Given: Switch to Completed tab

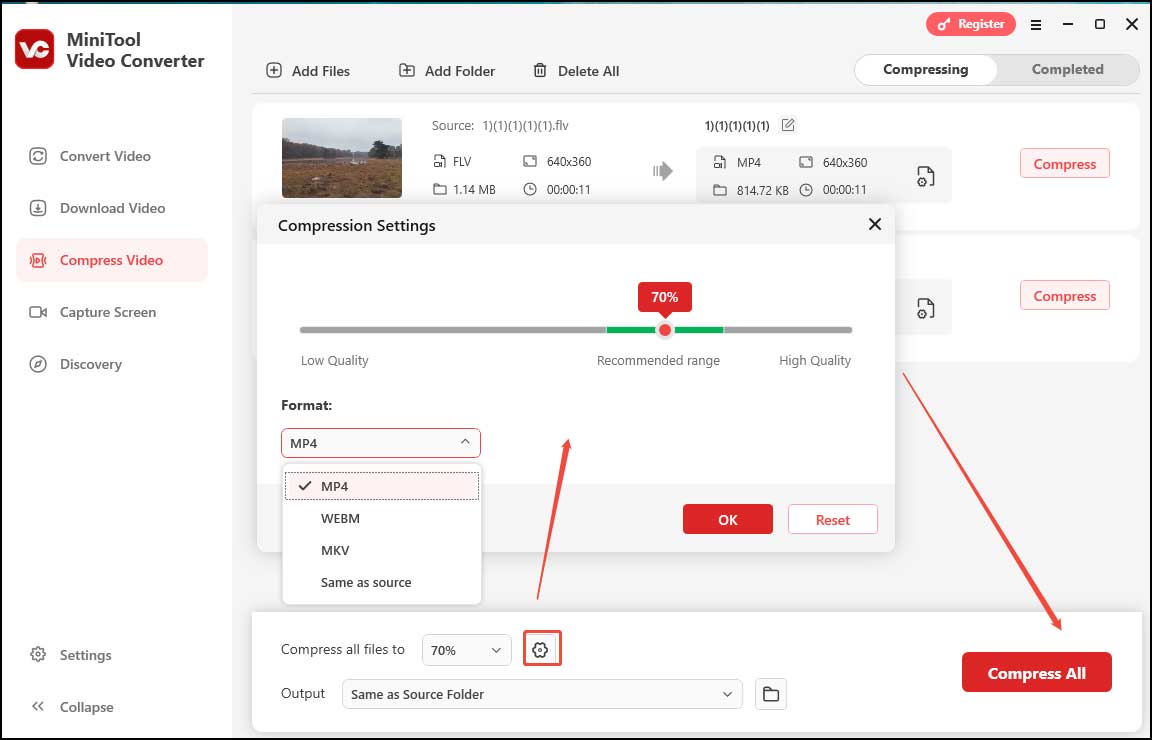Looking at the screenshot, I should [x=1068, y=69].
